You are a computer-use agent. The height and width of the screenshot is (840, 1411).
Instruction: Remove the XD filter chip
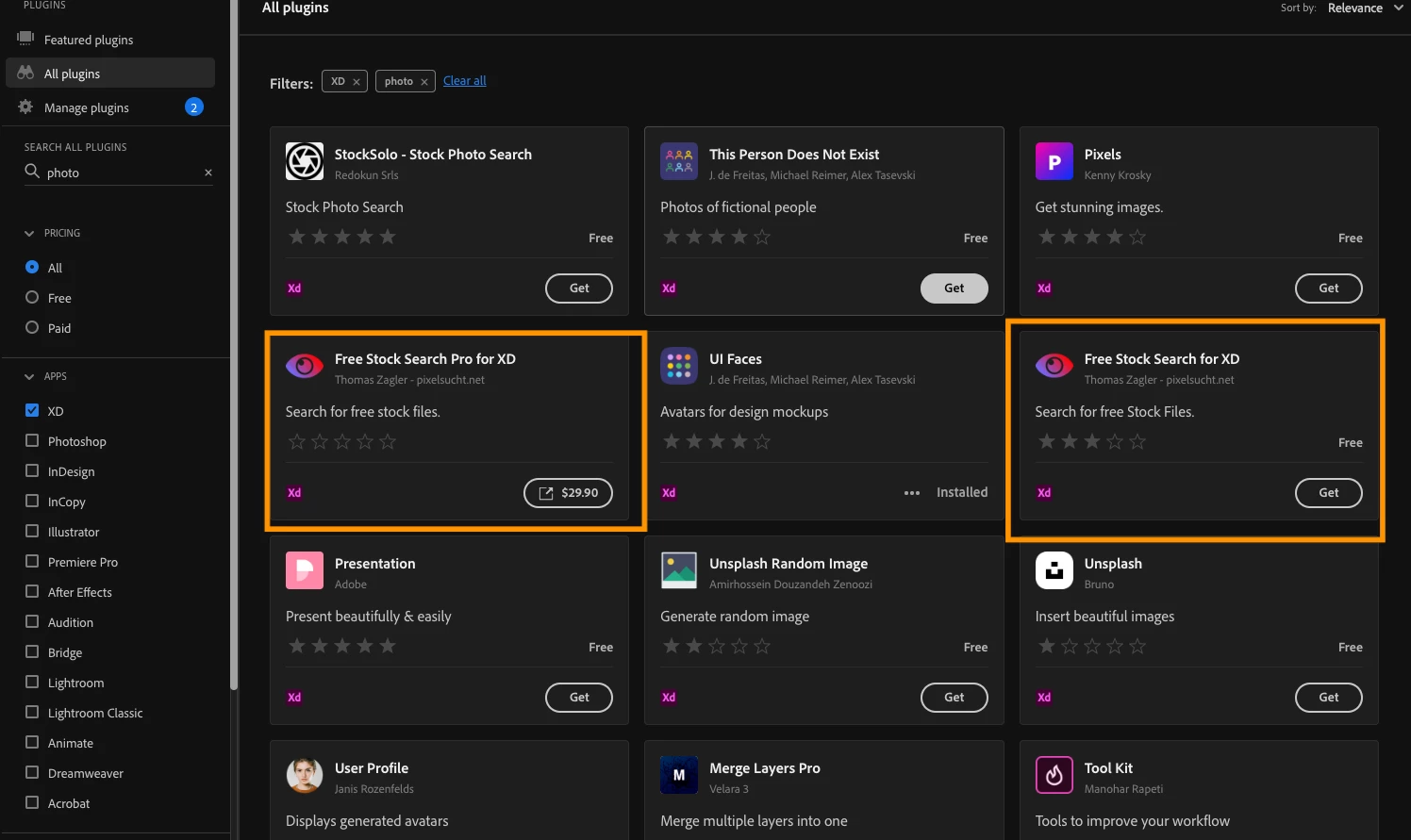point(357,82)
